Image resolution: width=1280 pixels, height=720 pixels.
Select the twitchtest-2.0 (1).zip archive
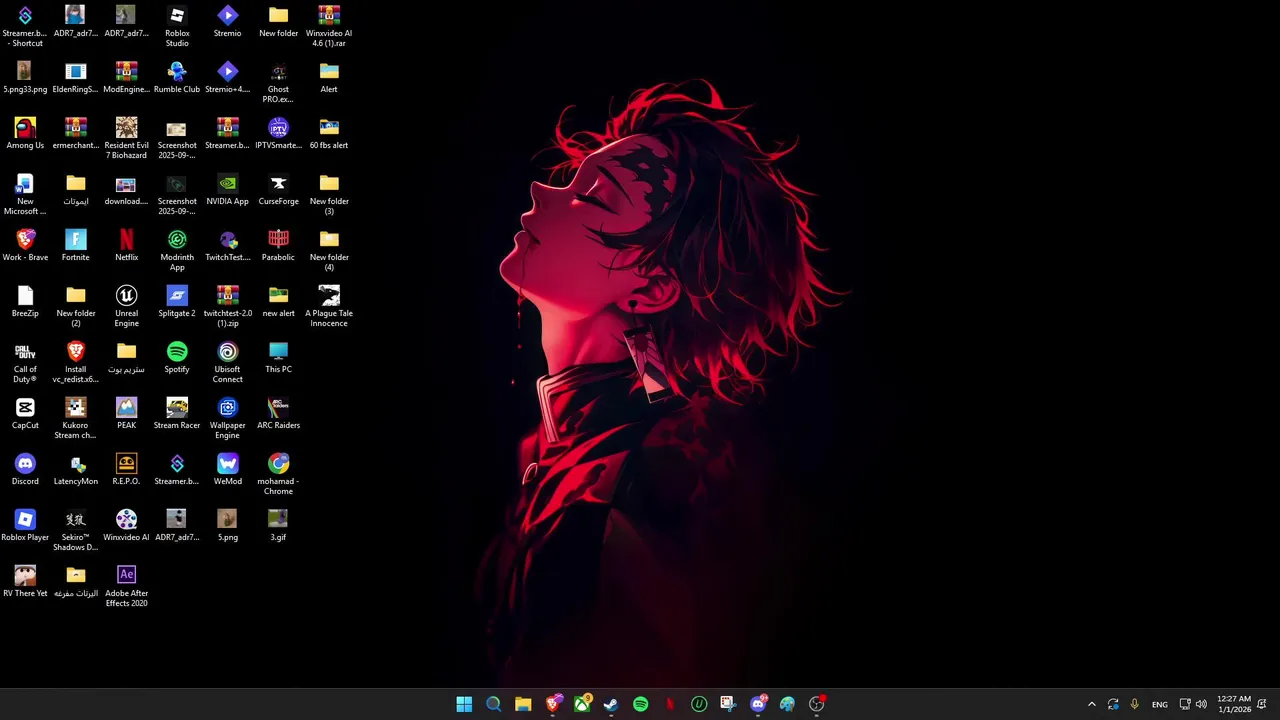(227, 306)
